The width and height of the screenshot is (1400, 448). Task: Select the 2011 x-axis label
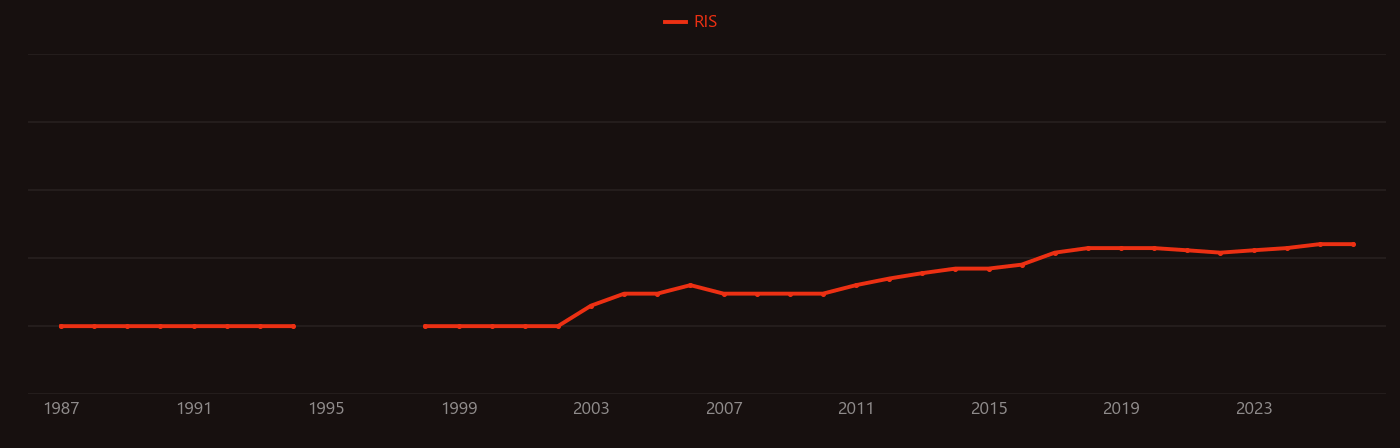click(x=856, y=409)
